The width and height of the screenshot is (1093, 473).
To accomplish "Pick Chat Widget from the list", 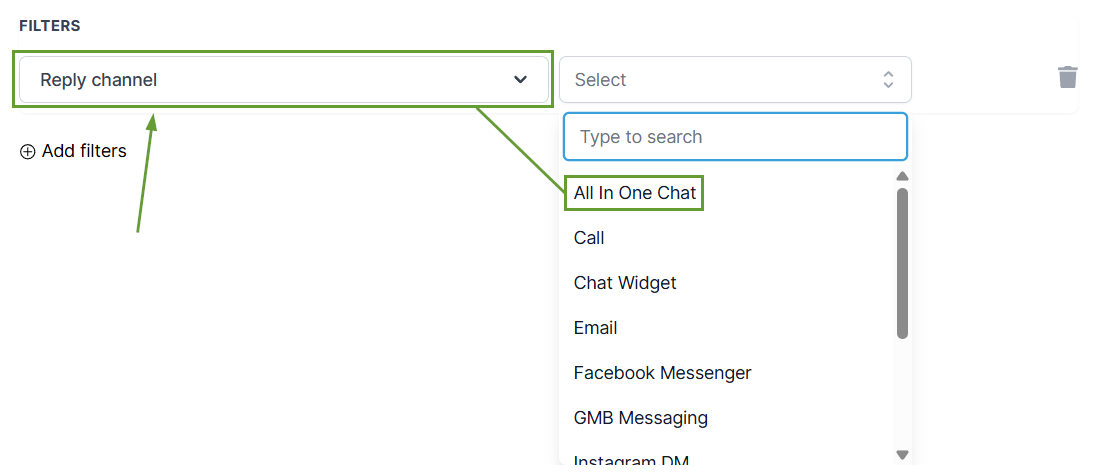I will (x=625, y=283).
